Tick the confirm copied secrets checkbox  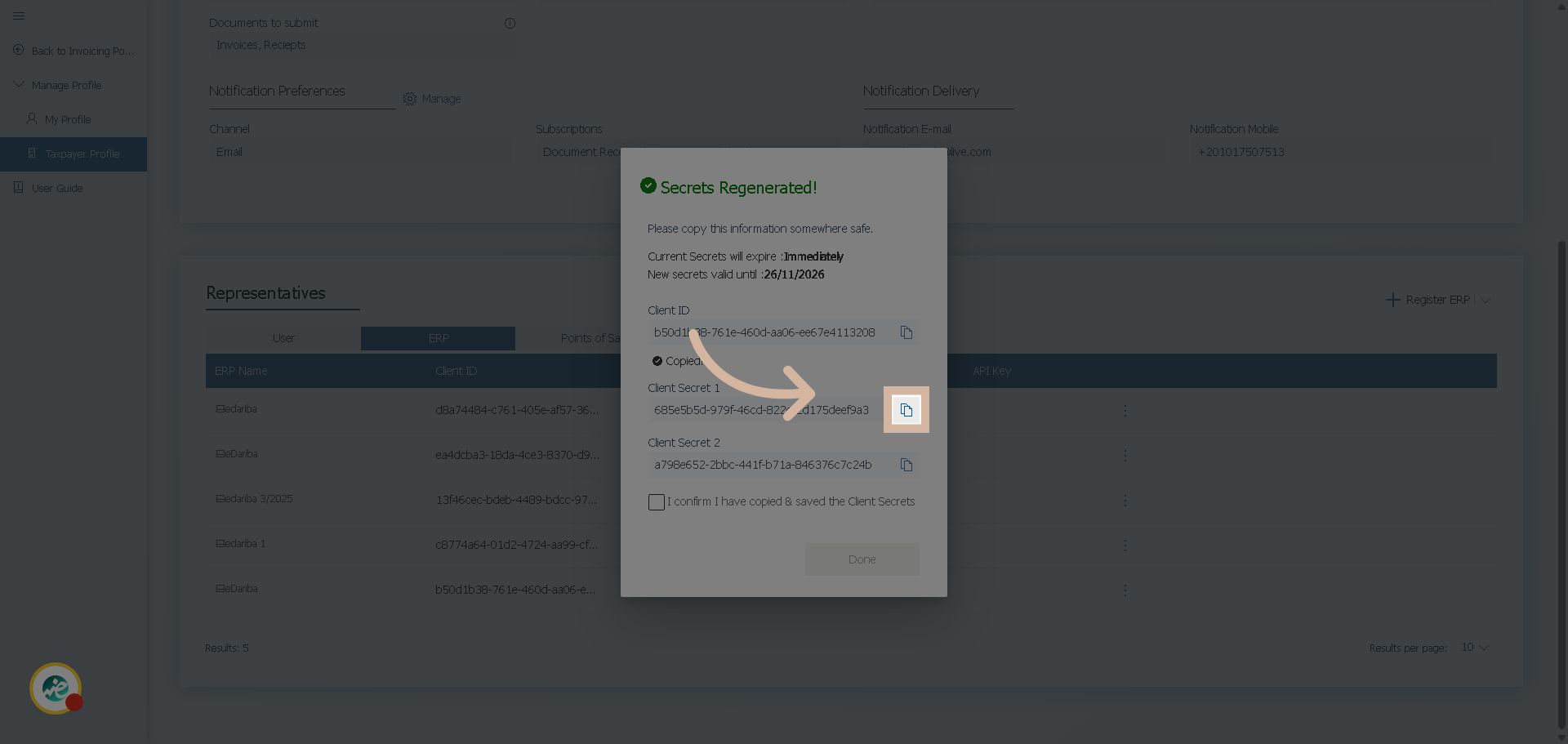[657, 502]
